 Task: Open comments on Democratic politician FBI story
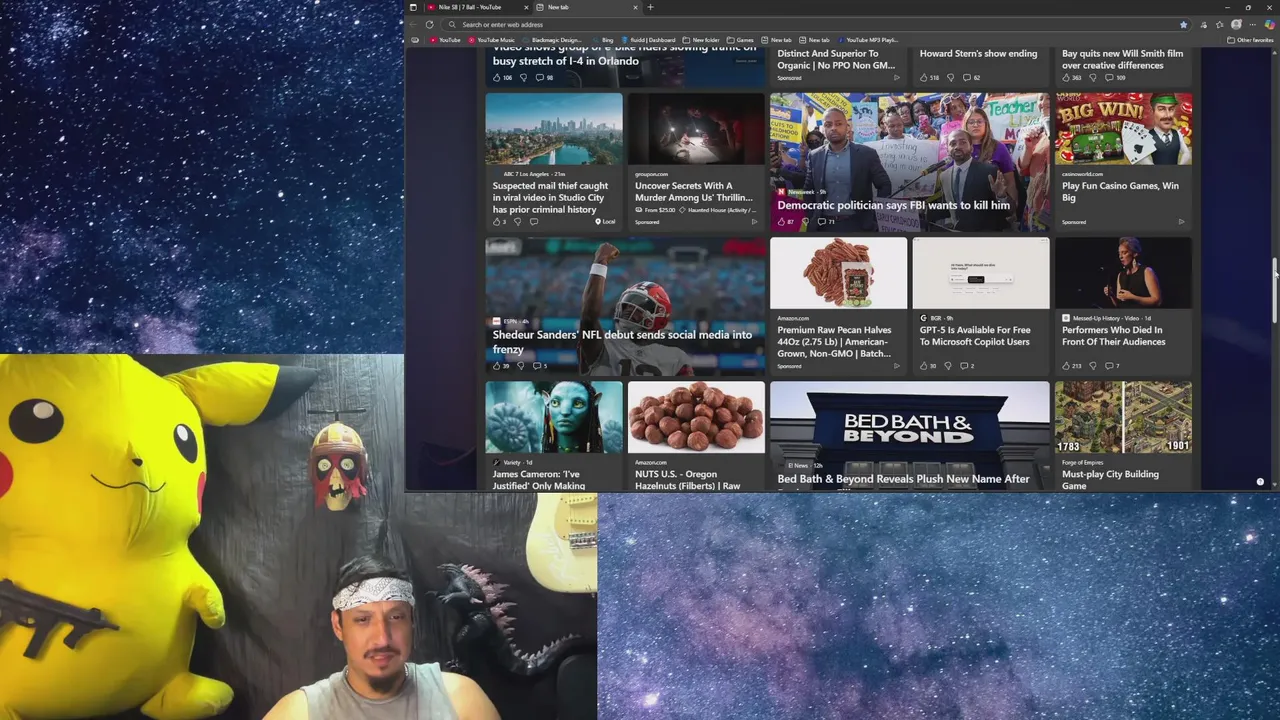[826, 222]
